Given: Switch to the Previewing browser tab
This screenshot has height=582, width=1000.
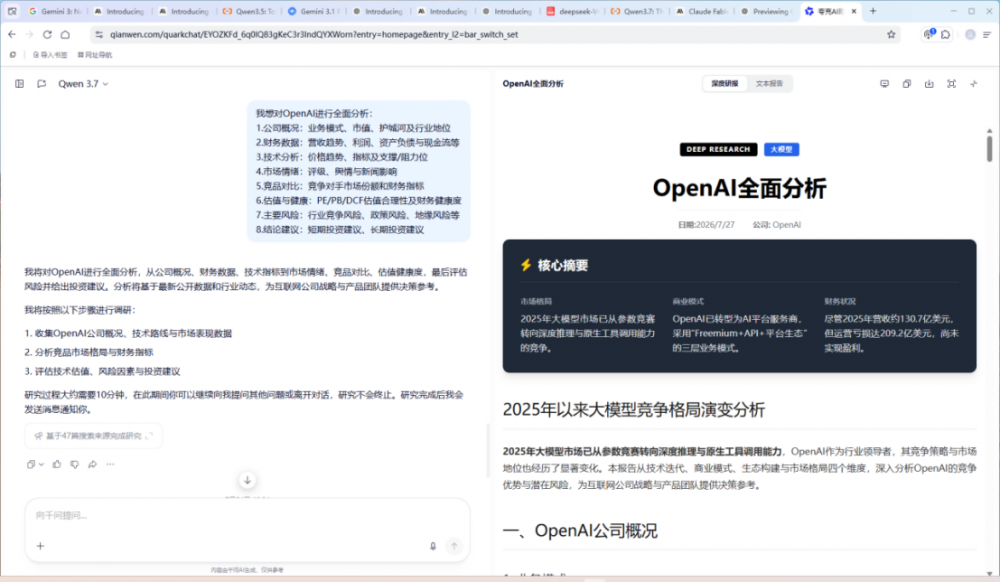Looking at the screenshot, I should (766, 11).
